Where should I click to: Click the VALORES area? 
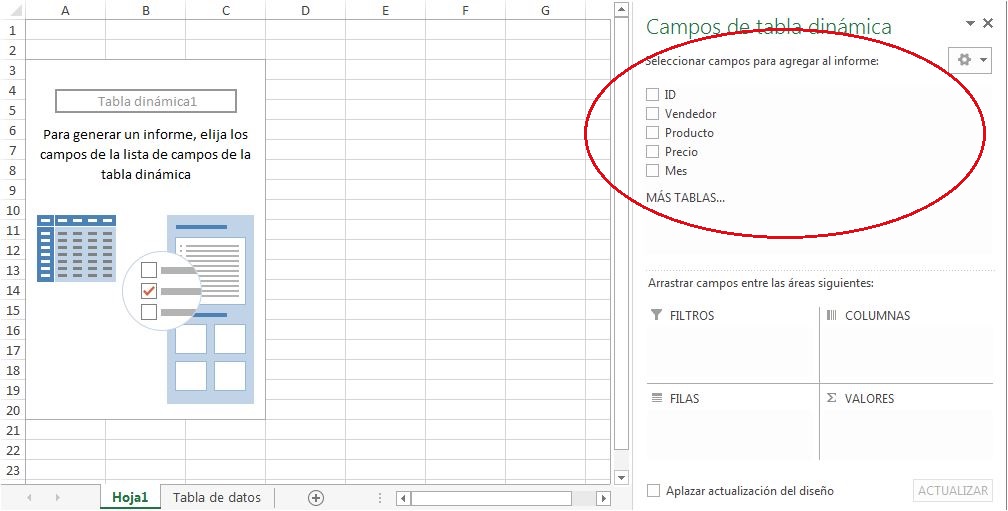tap(907, 424)
